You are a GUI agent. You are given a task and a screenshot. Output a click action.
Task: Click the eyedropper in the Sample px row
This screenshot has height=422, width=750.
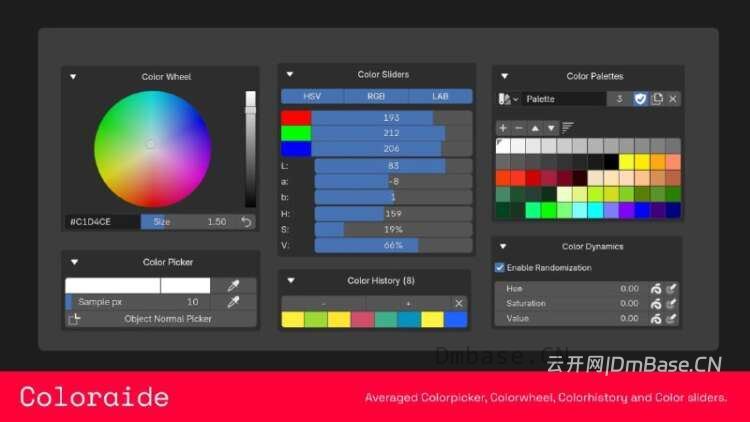coord(233,302)
